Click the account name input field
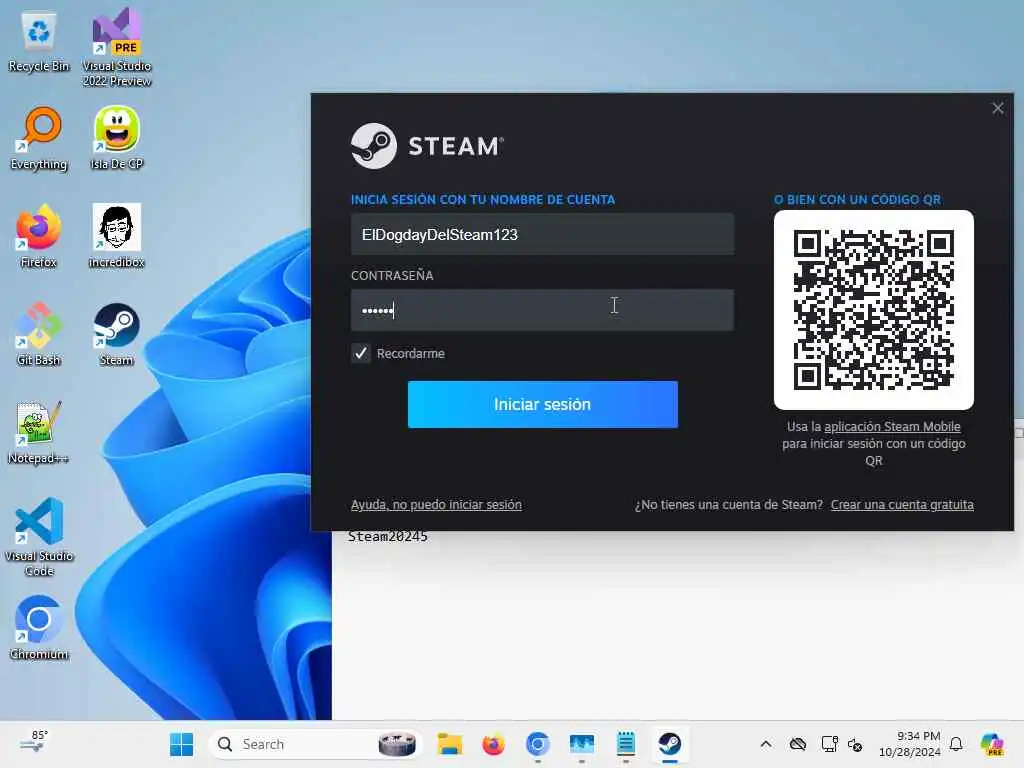Viewport: 1024px width, 768px height. click(x=542, y=234)
